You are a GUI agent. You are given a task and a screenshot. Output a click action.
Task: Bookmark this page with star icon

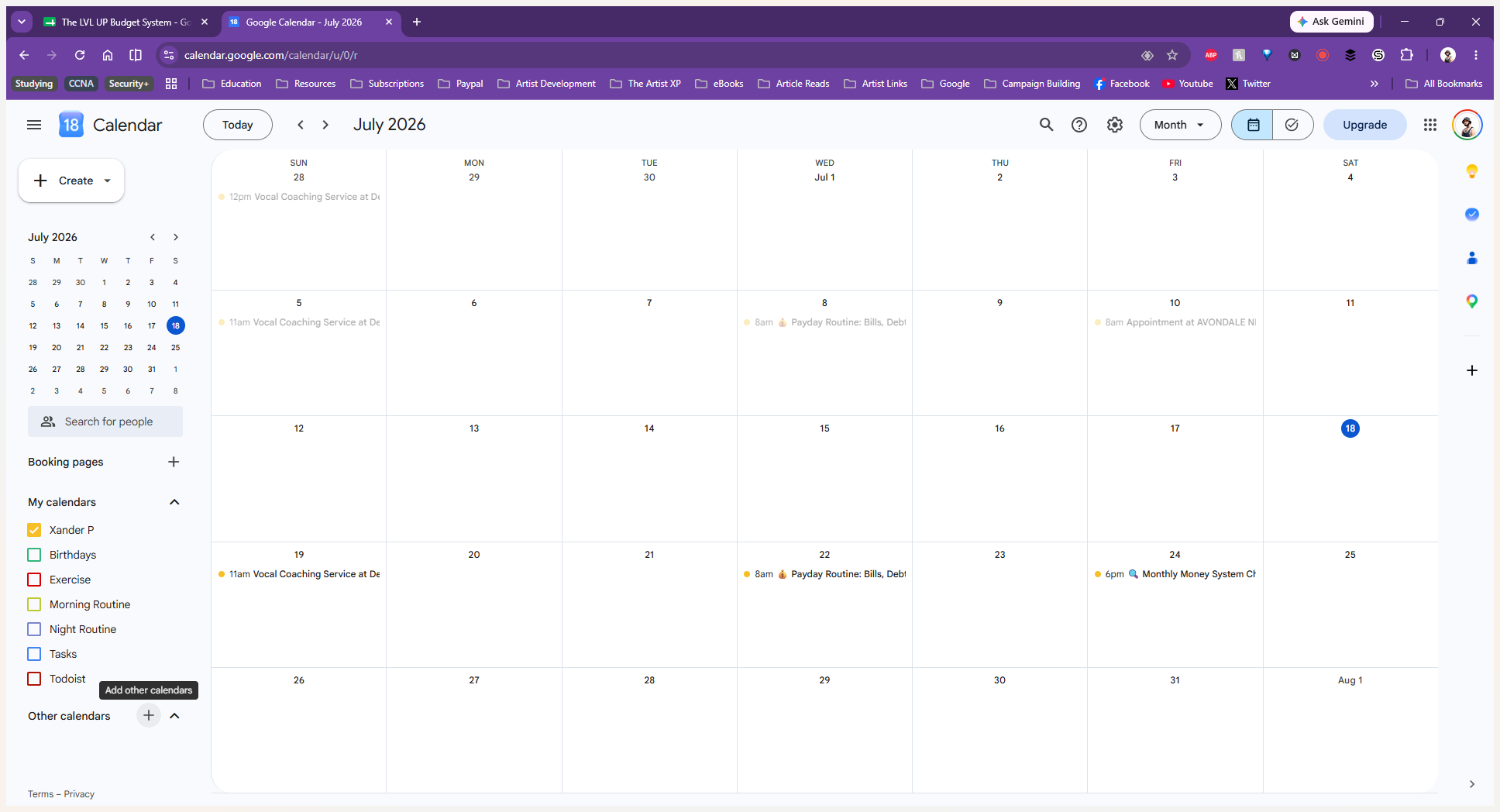(1172, 55)
